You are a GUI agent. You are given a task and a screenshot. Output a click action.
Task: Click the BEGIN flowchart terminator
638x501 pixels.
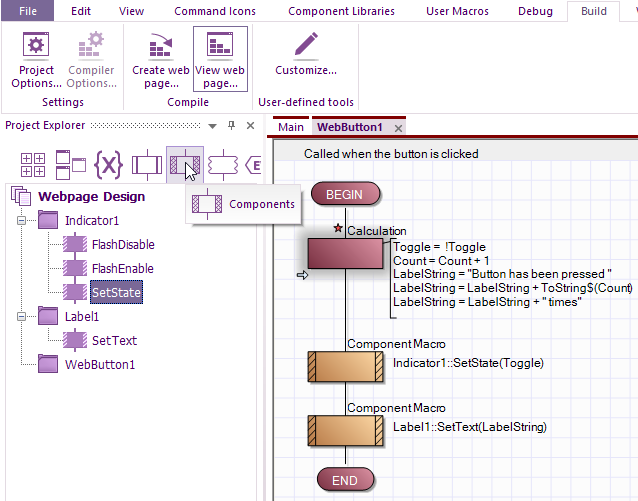coord(345,194)
